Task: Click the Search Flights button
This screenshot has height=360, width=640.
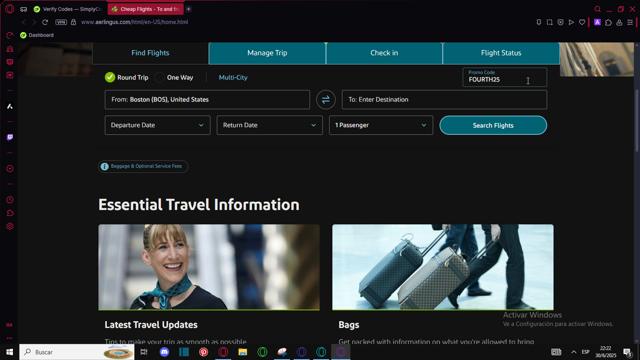Action: coord(493,125)
